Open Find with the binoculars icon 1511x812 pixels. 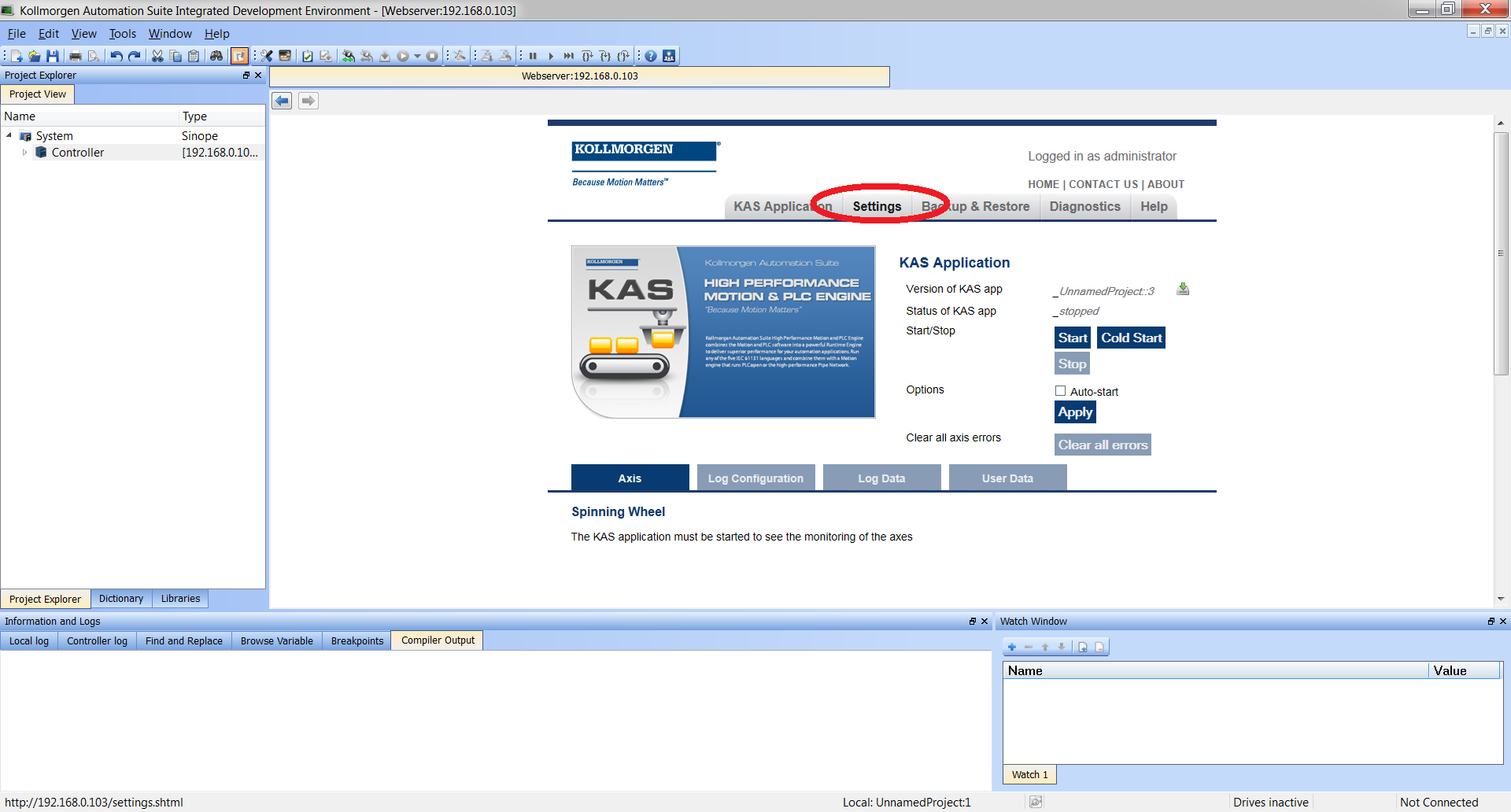coord(216,56)
